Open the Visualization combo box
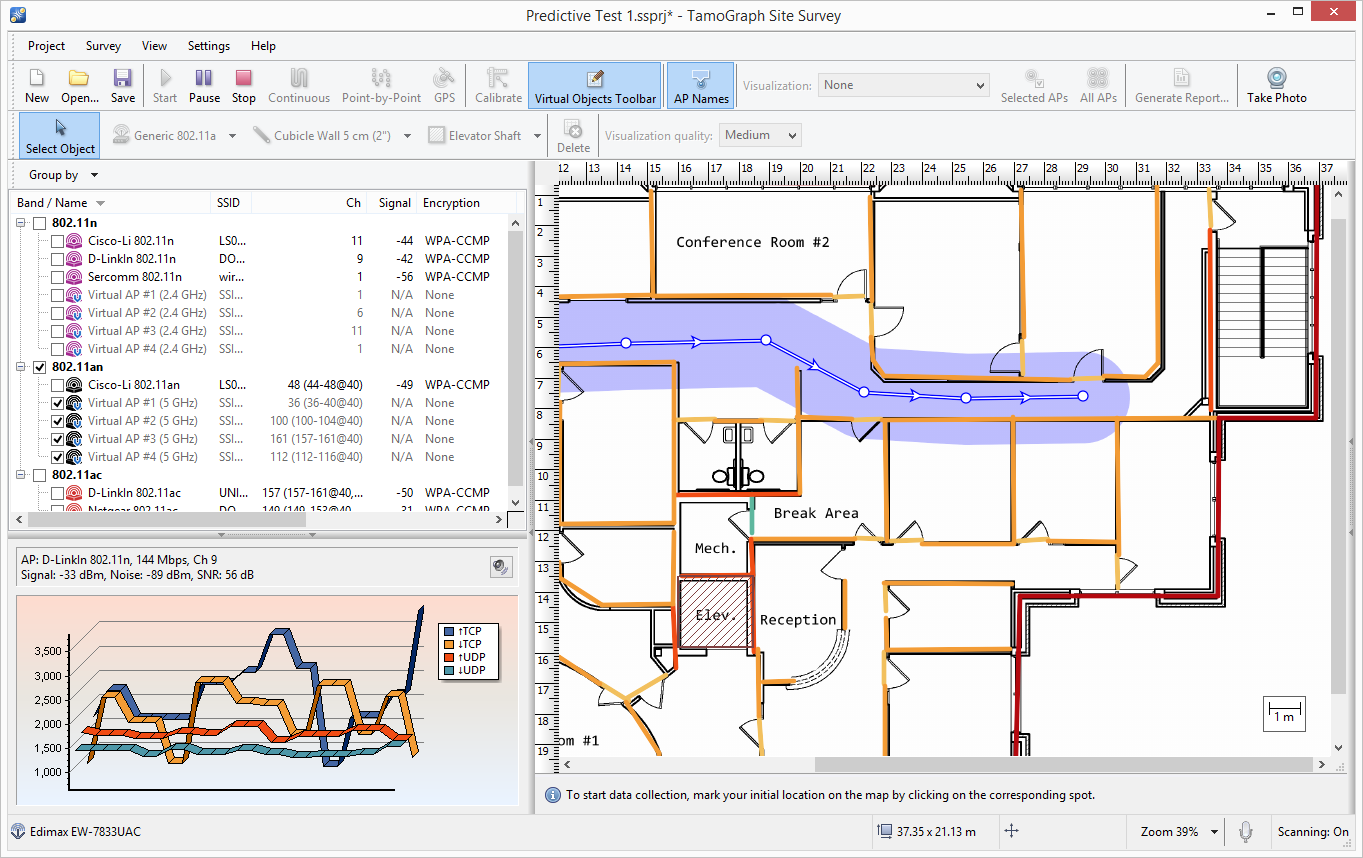 point(904,85)
